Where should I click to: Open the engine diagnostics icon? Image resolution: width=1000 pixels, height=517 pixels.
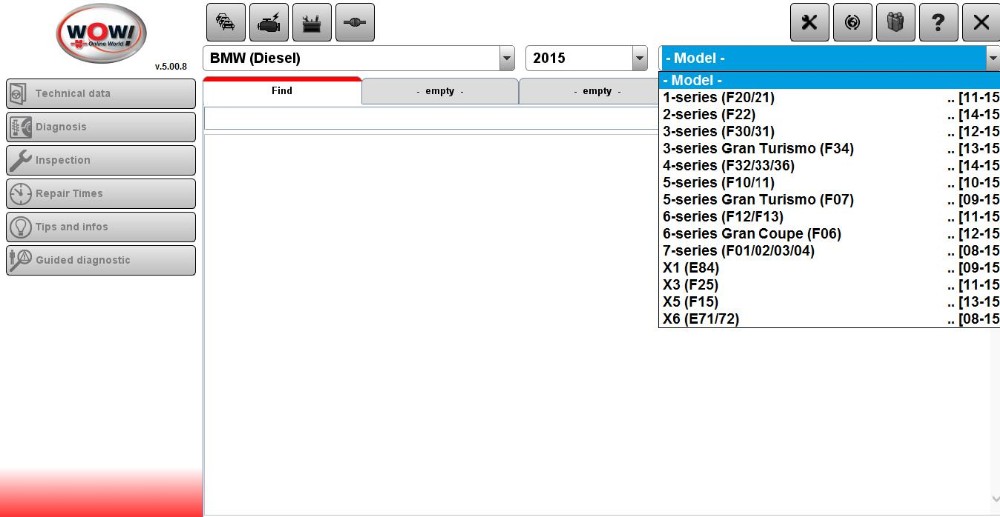(268, 23)
